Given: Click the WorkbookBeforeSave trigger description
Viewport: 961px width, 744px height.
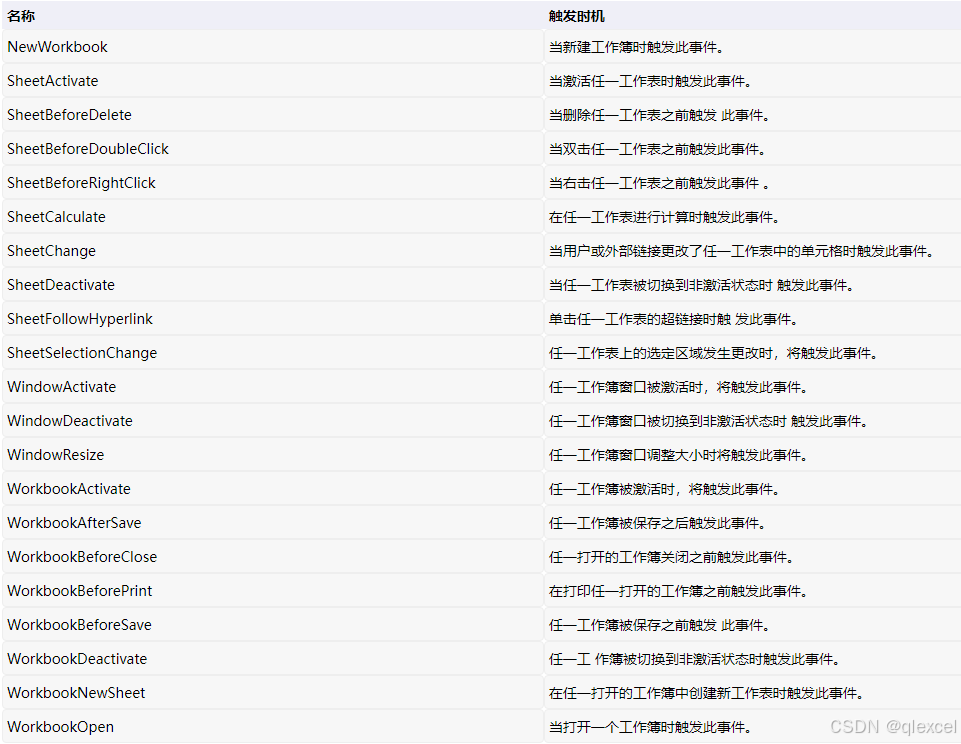Looking at the screenshot, I should click(659, 625).
